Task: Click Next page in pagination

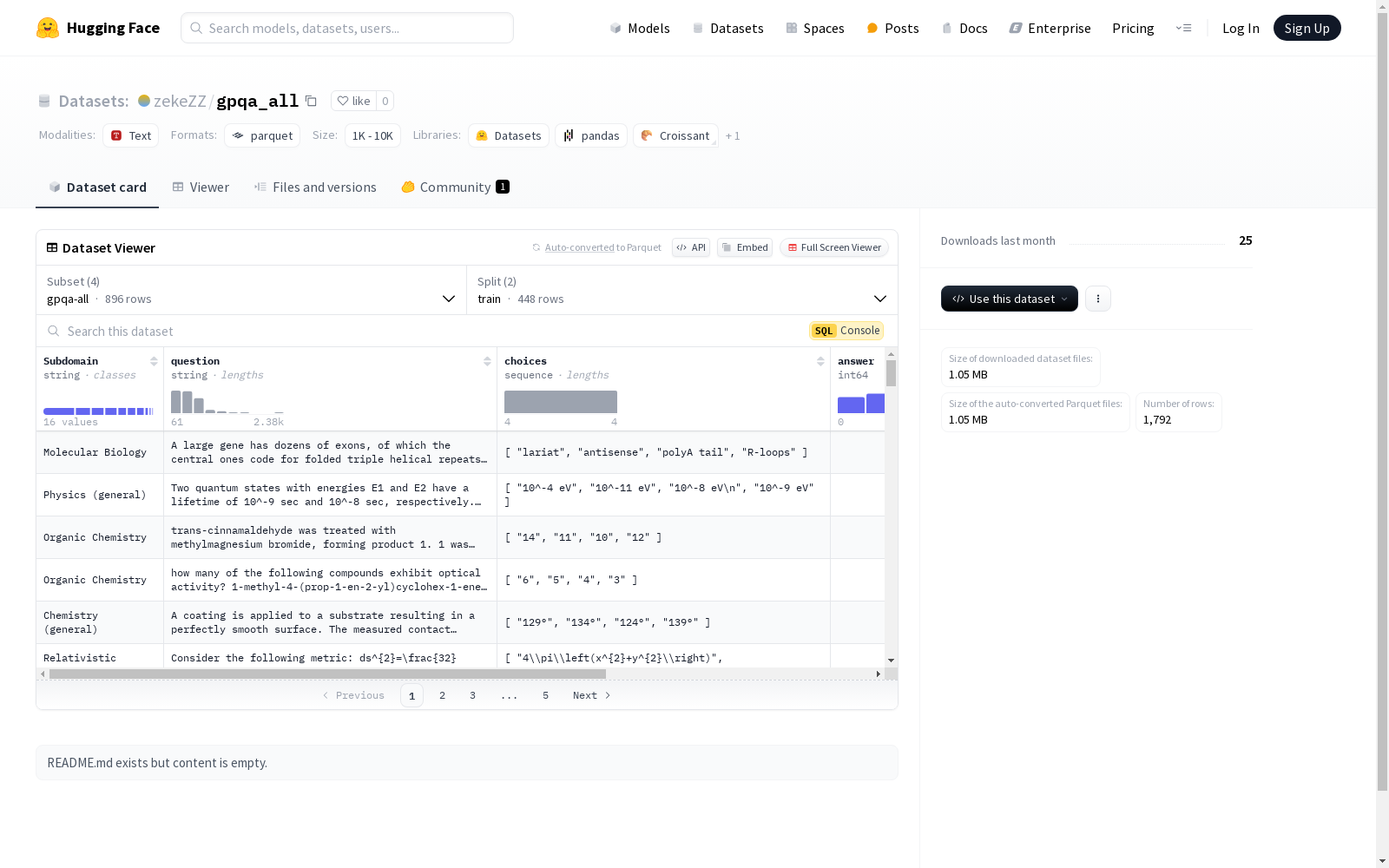Action: [592, 695]
